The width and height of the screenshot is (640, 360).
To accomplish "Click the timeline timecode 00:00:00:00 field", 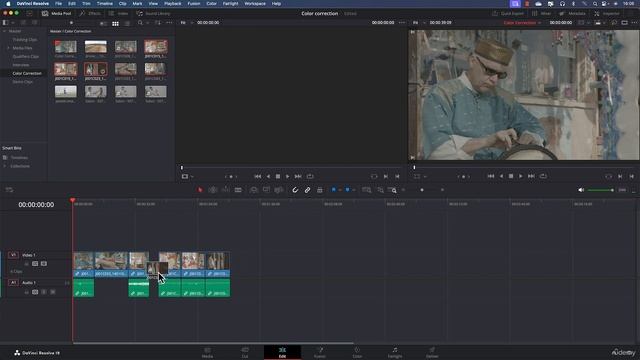I will point(36,204).
